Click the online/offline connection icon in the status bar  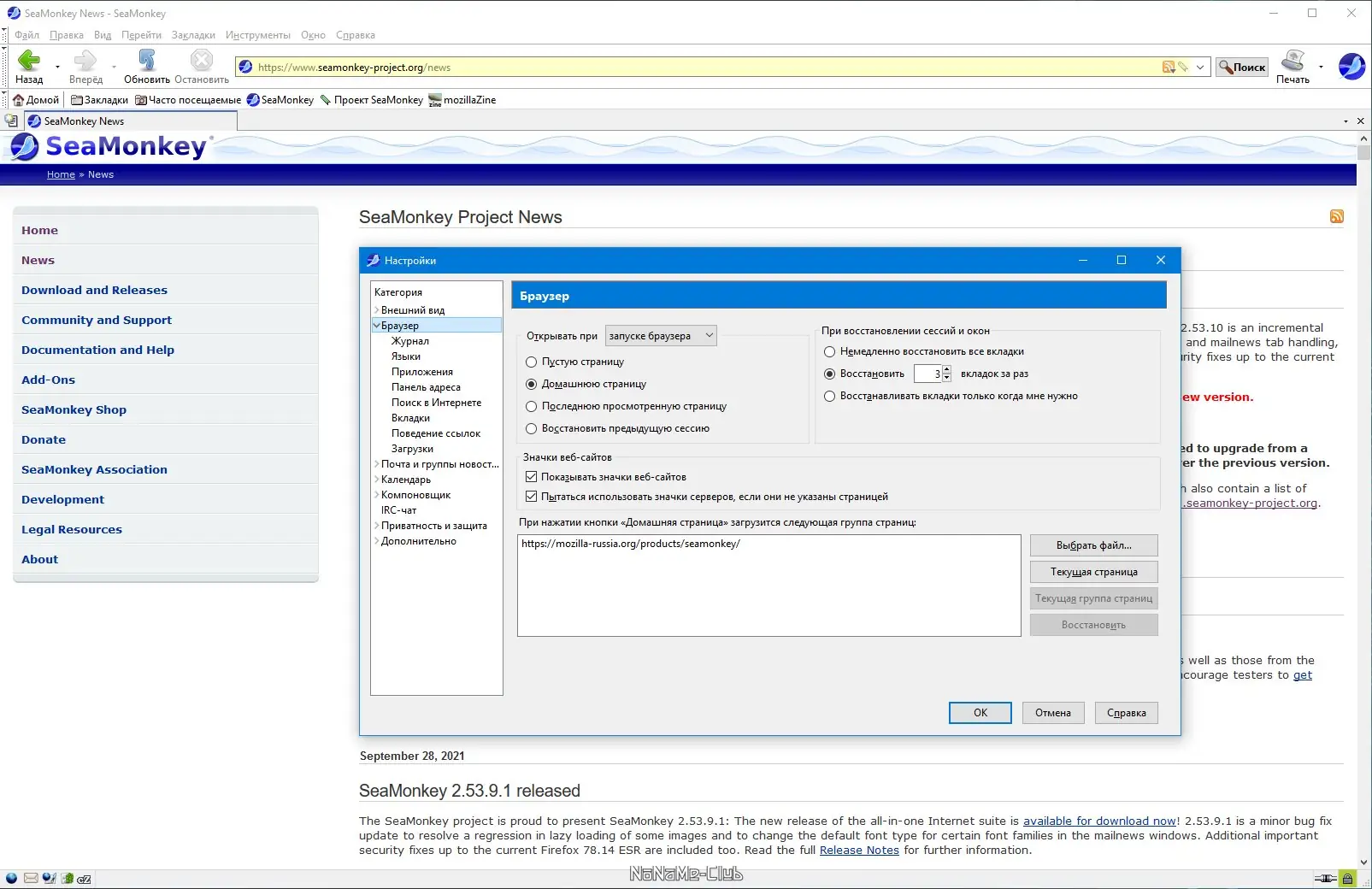(x=1325, y=878)
